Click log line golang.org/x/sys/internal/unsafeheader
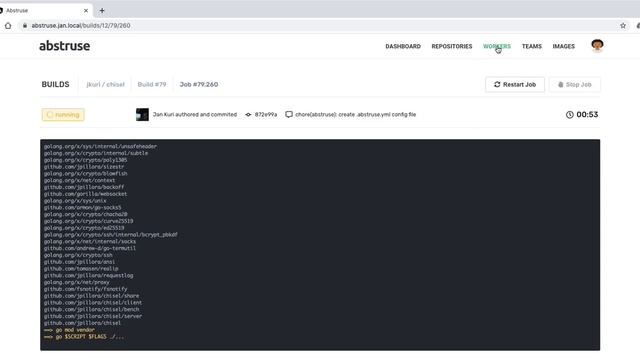Screen dimensions: 640x360 [x=100, y=146]
